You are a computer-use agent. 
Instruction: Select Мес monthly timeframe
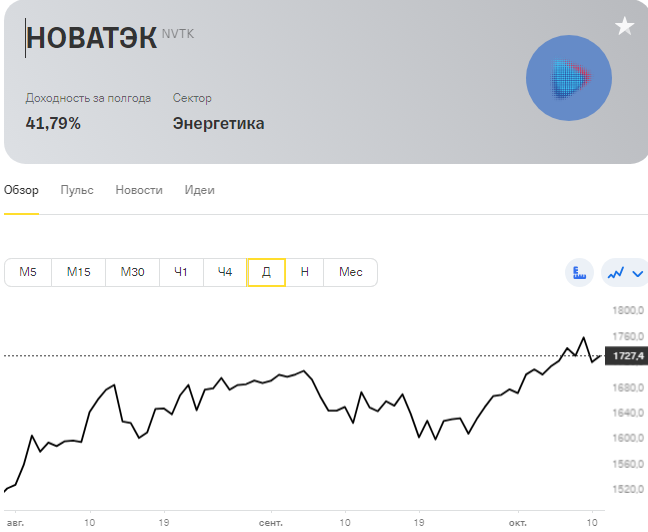coord(350,272)
